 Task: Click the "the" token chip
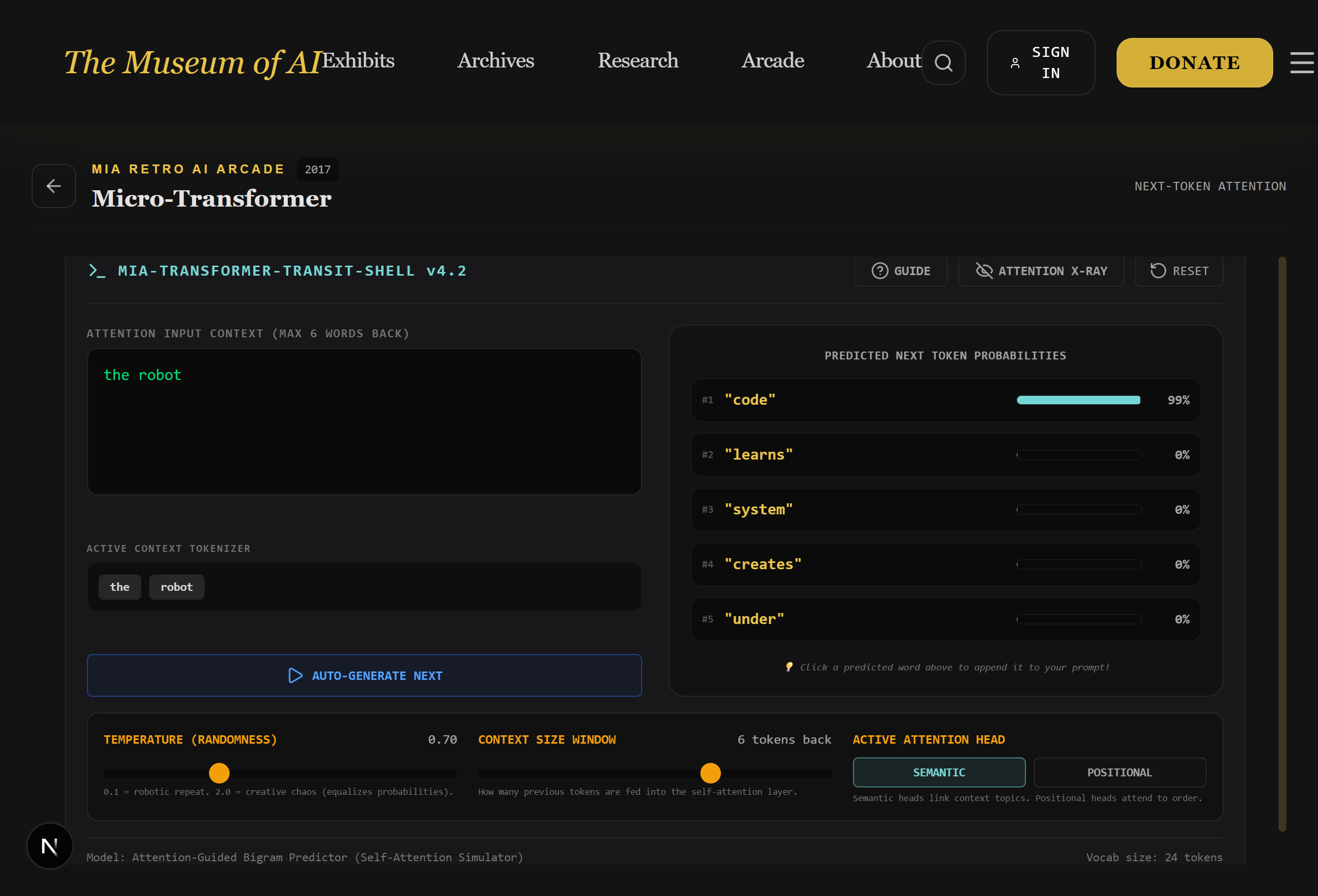click(120, 587)
